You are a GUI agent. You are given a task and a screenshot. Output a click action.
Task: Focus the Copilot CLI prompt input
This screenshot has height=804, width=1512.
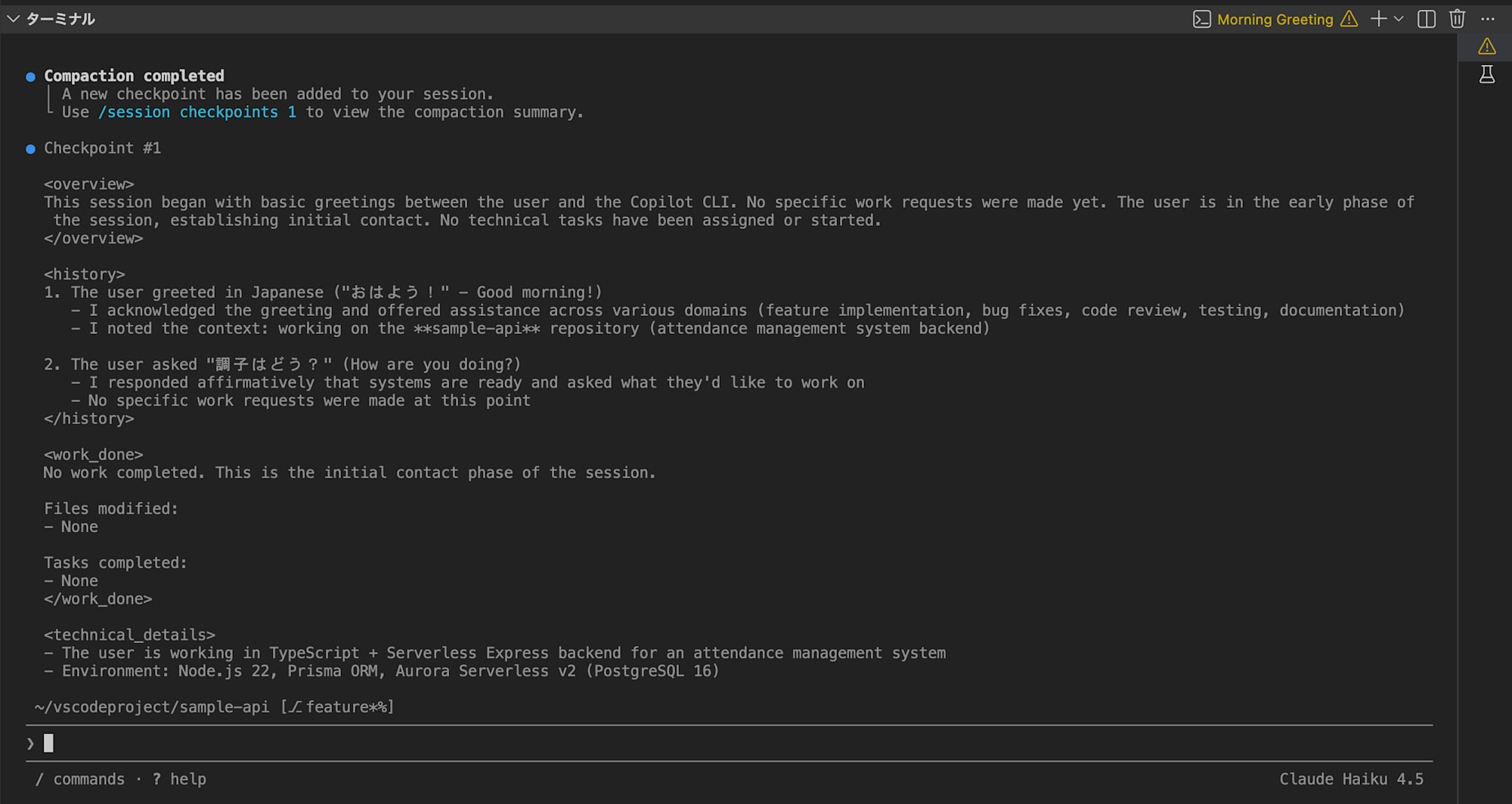[729, 743]
